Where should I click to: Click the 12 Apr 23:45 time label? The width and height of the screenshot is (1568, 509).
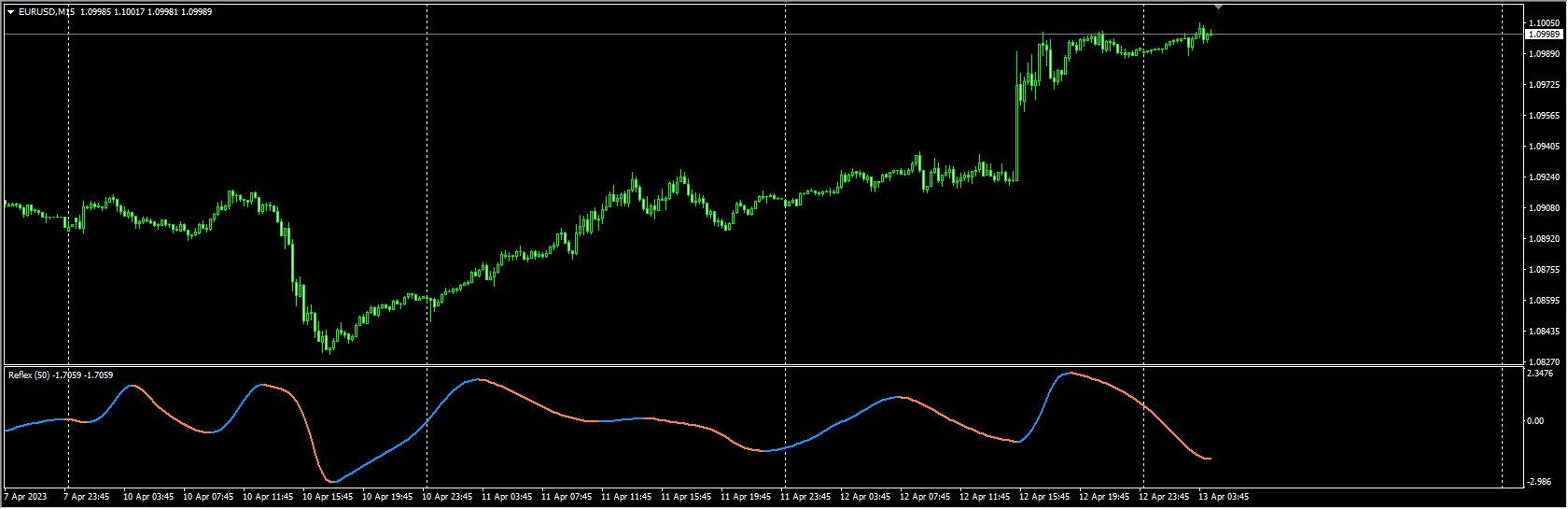(1164, 497)
